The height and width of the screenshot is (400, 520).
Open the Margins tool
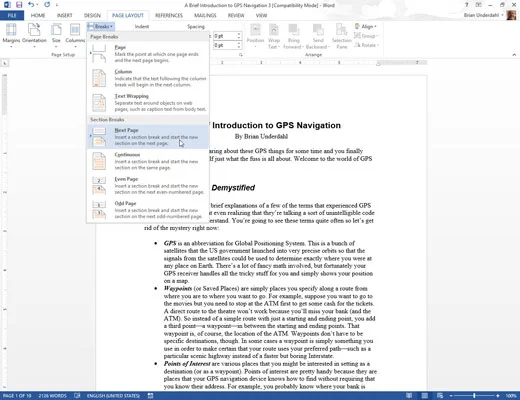click(11, 35)
